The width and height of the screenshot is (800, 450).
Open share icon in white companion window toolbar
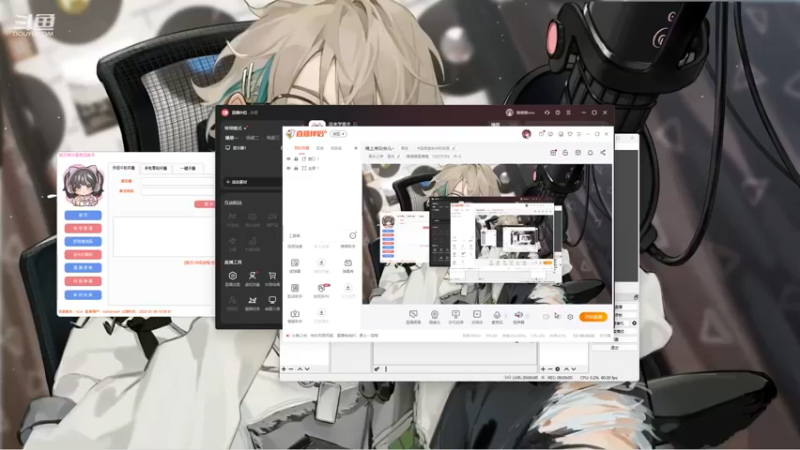[603, 153]
